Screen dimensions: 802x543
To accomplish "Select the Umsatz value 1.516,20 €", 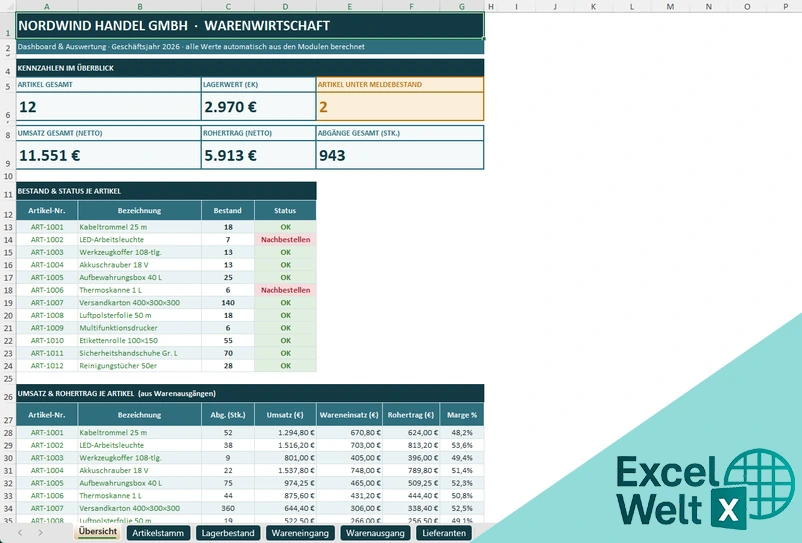I will point(285,445).
